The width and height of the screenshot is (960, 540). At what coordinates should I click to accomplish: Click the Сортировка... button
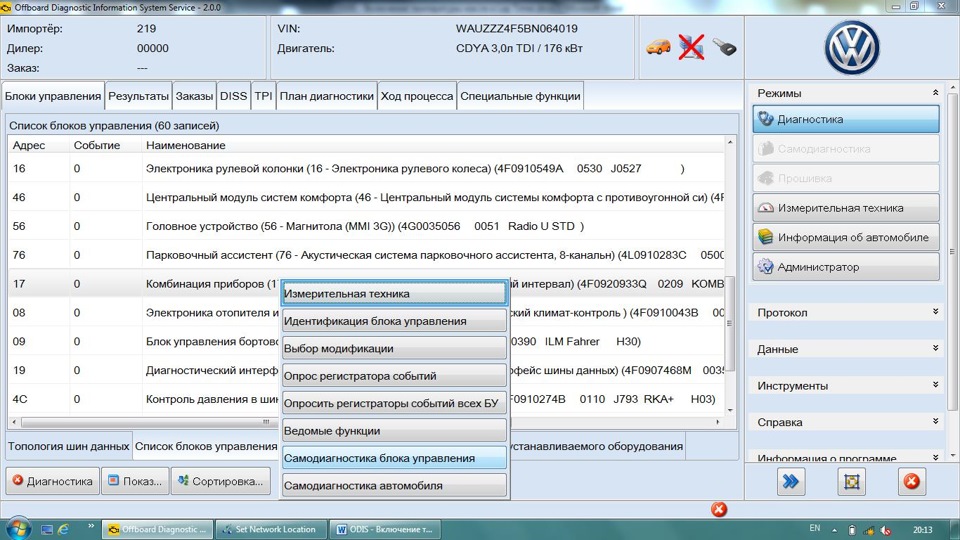(x=221, y=481)
